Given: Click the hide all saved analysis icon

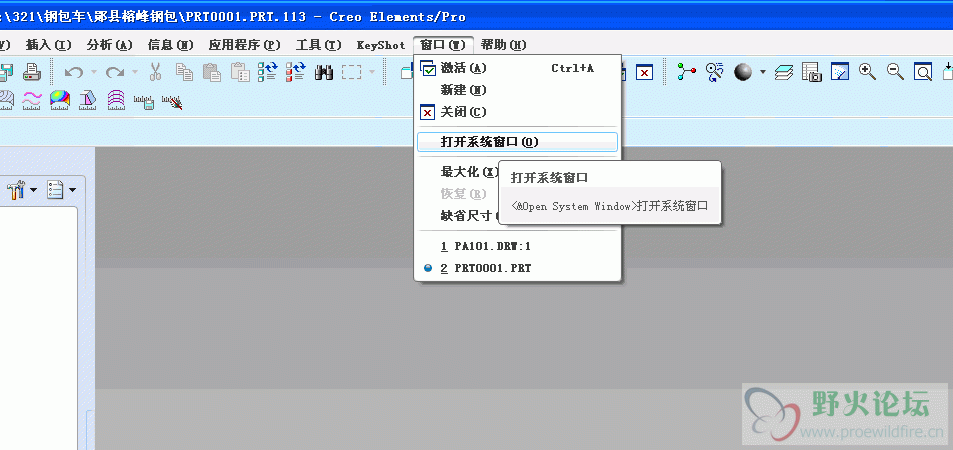Looking at the screenshot, I should click(172, 102).
